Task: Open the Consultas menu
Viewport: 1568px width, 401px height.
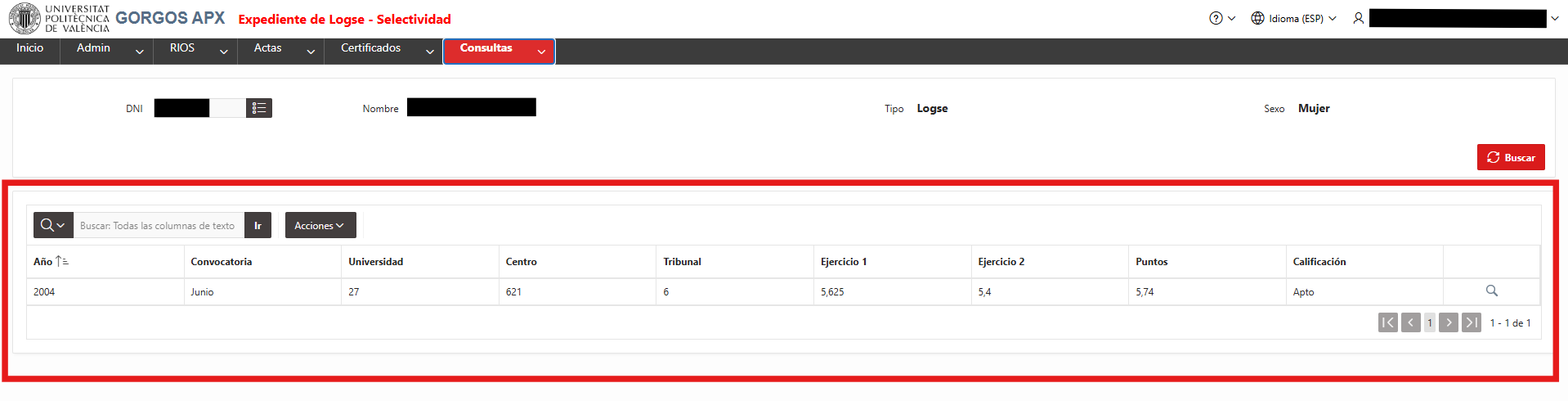Action: tap(499, 51)
